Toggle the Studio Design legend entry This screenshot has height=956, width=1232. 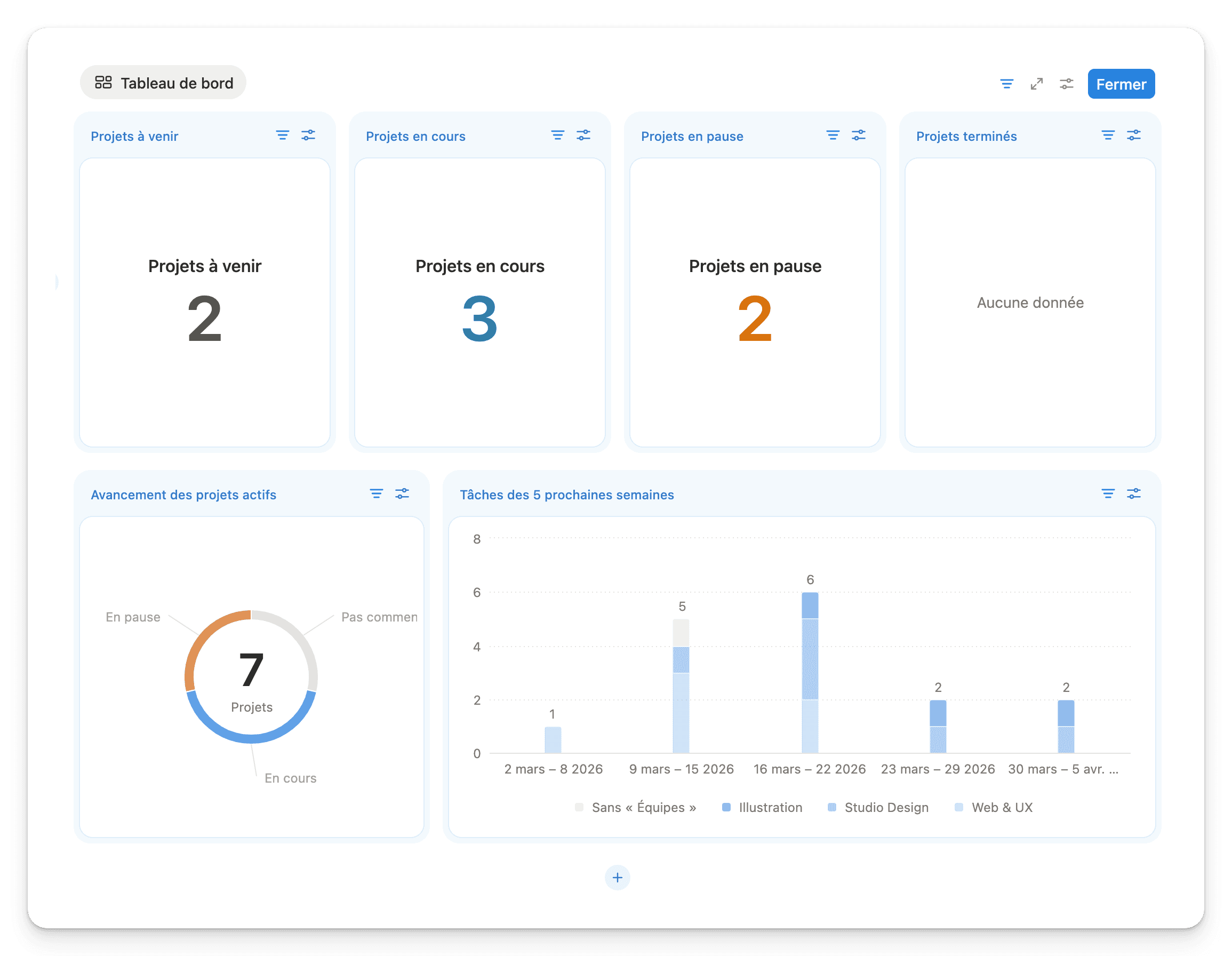tap(886, 807)
